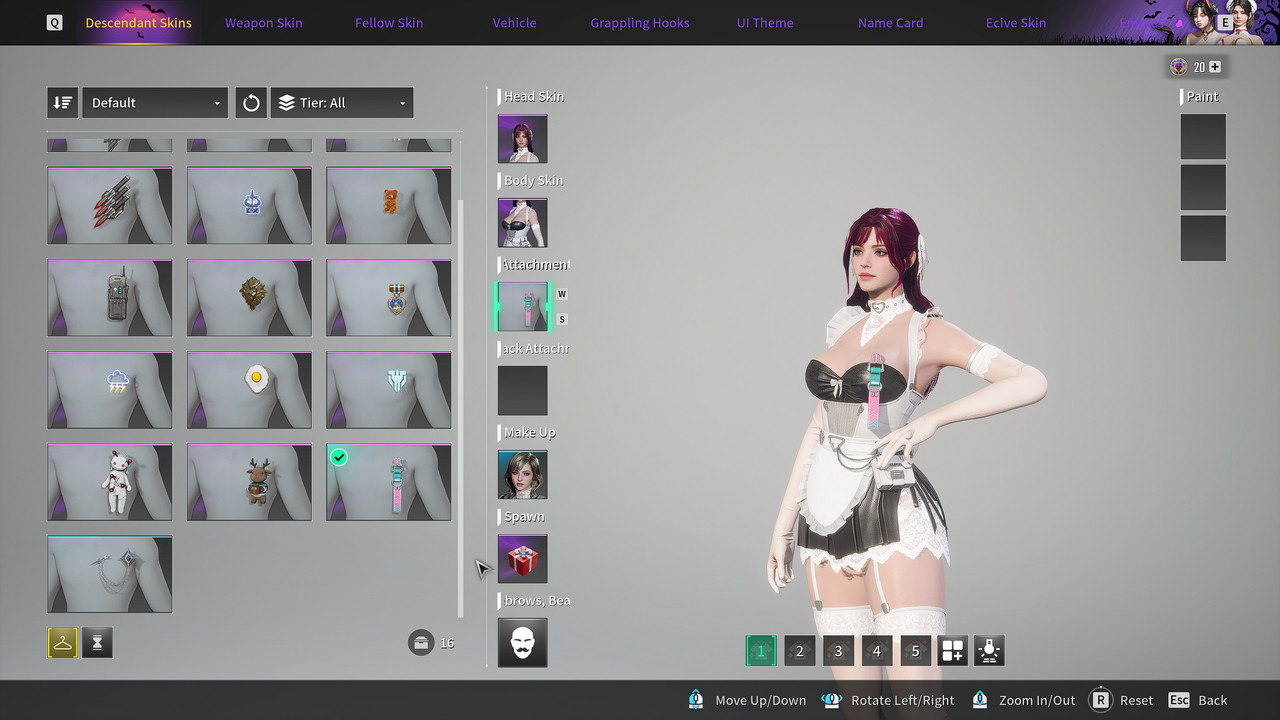Switch to the Descendant Skins tab
This screenshot has height=720, width=1280.
(x=139, y=22)
